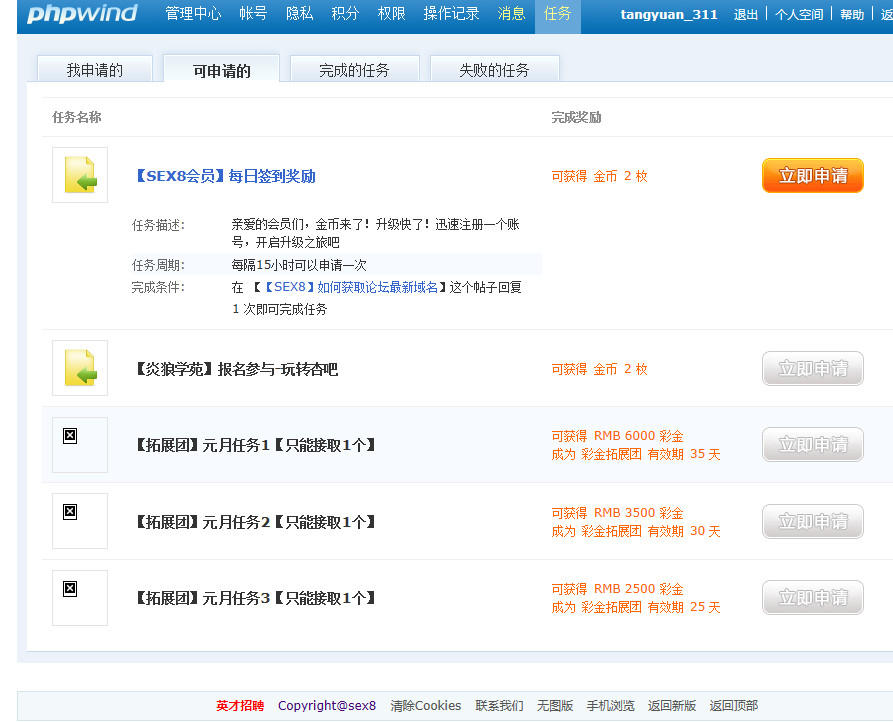This screenshot has height=722, width=893.
Task: Click 清除Cookies in the footer
Action: pos(426,706)
